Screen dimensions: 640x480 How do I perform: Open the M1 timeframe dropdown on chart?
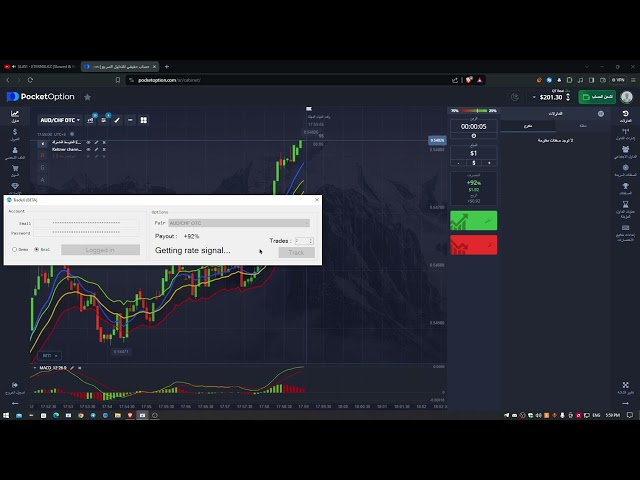point(49,356)
